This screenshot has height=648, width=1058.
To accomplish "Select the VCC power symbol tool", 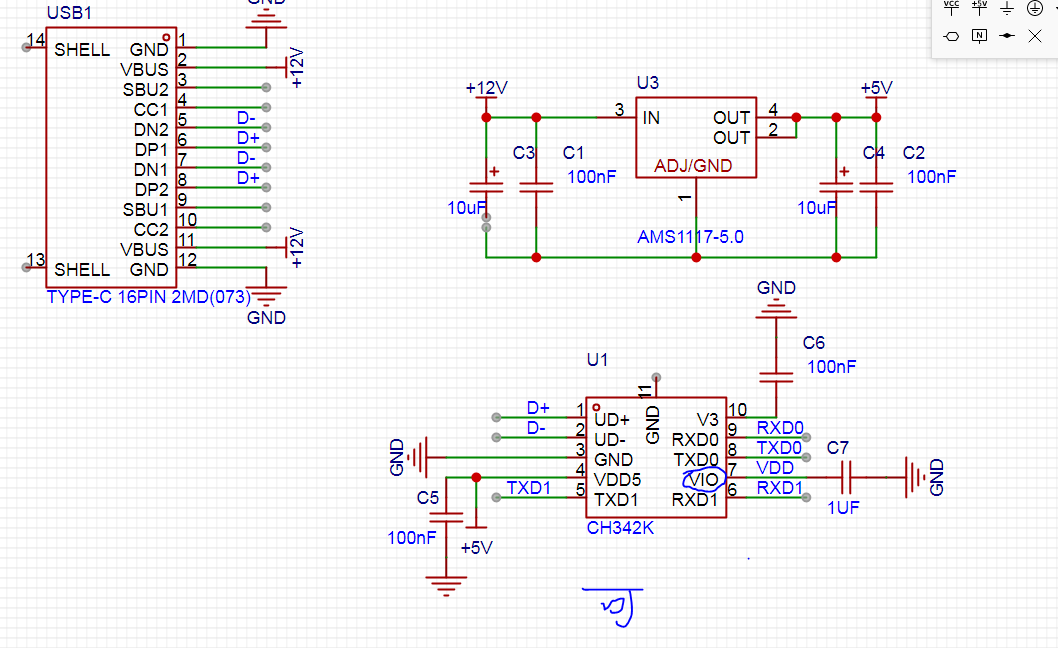I will 951,8.
